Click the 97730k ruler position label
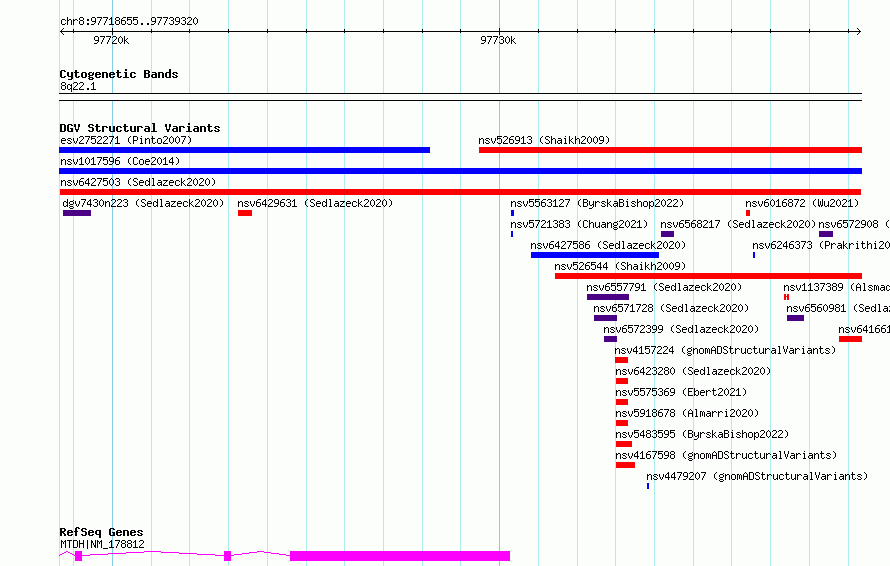Screen dimensions: 890x566 click(498, 40)
